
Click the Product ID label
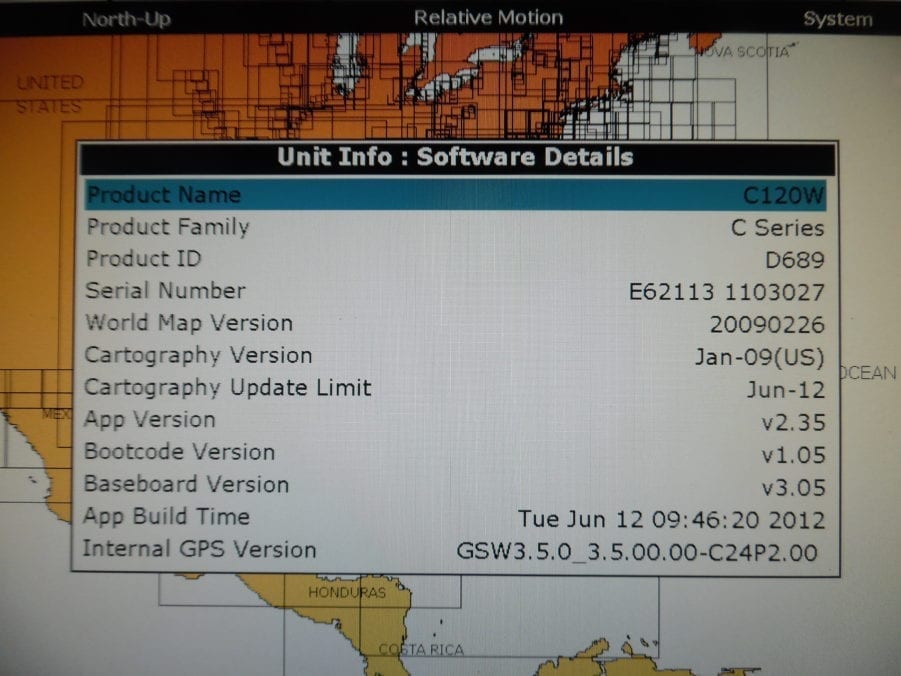(x=144, y=259)
